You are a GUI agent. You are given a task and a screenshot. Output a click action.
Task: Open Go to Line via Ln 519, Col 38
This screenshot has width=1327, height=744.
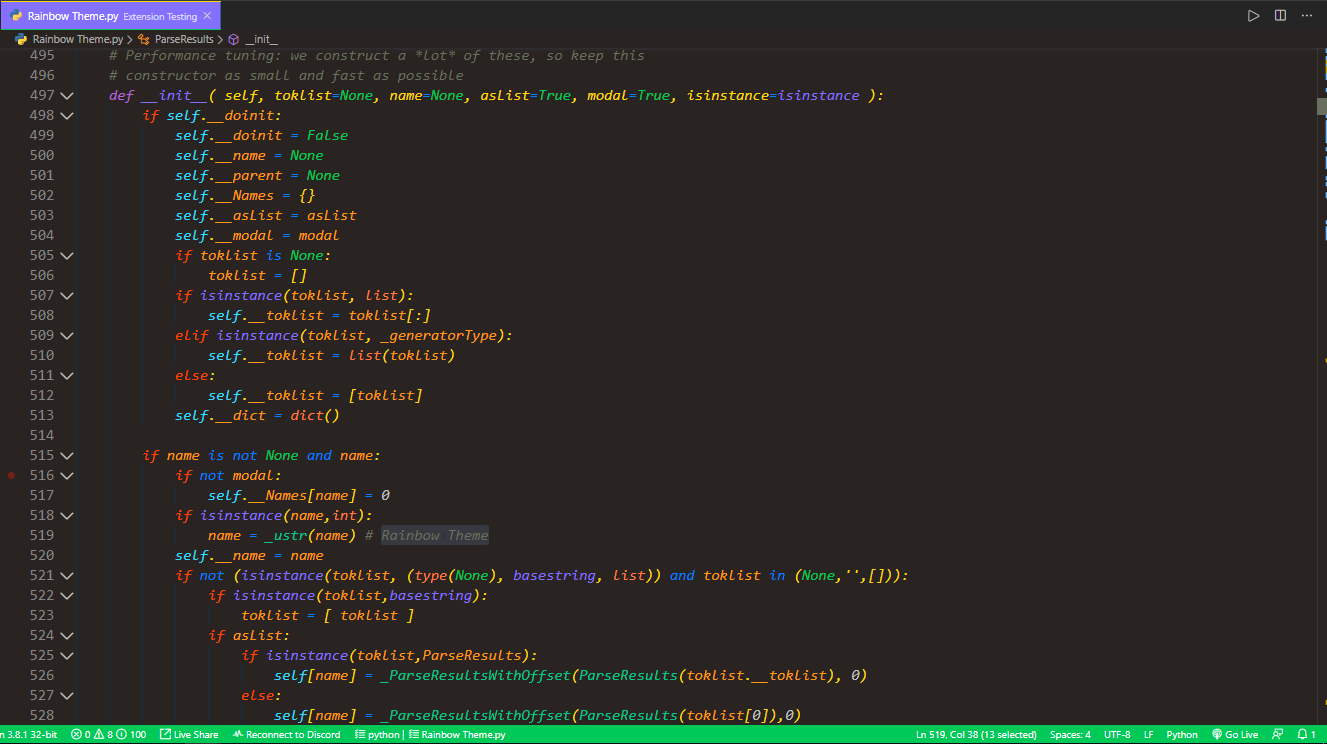tap(976, 734)
